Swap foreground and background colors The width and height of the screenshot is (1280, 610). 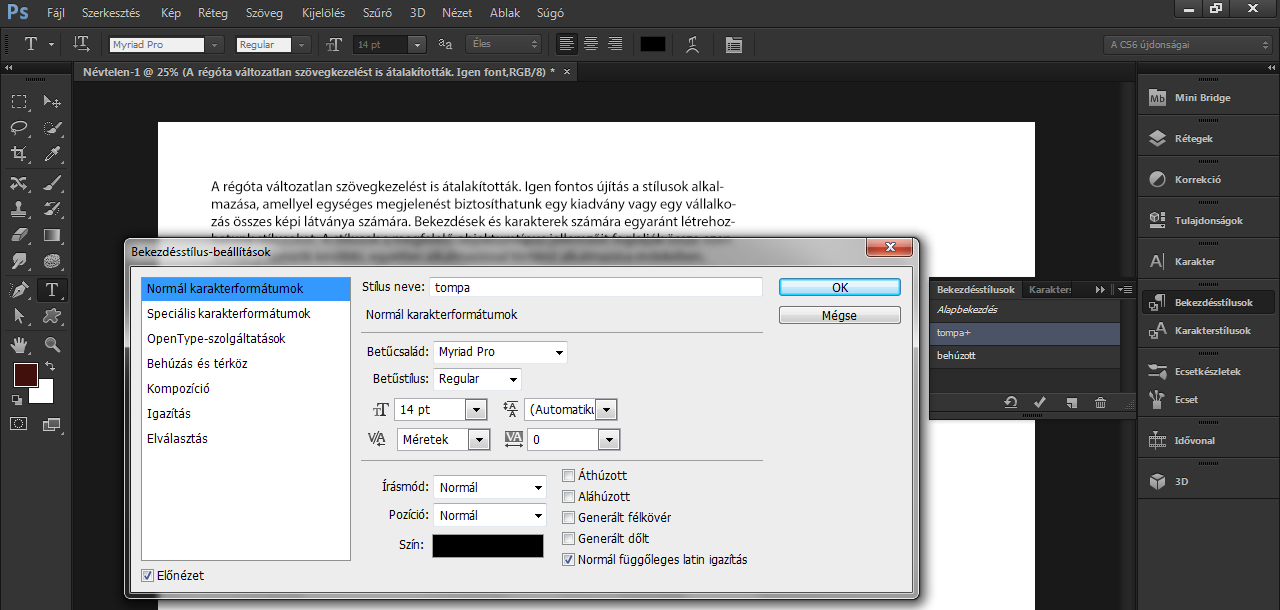[x=50, y=367]
